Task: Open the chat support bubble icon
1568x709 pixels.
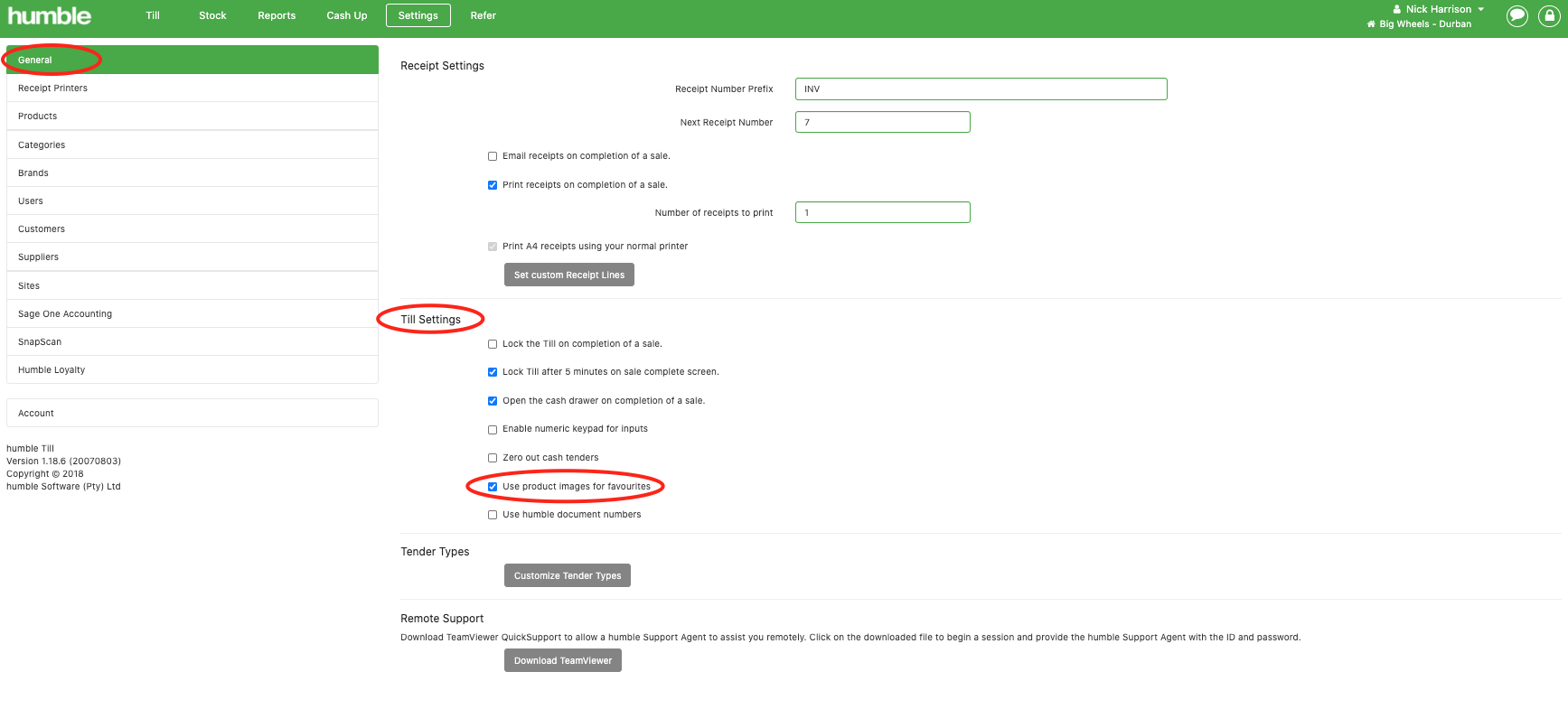Action: point(1517,16)
